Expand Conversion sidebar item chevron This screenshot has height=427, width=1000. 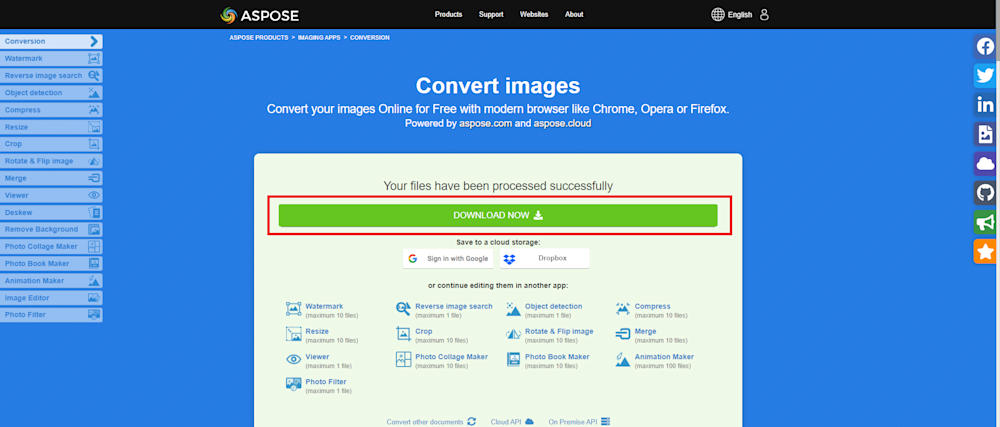[94, 41]
